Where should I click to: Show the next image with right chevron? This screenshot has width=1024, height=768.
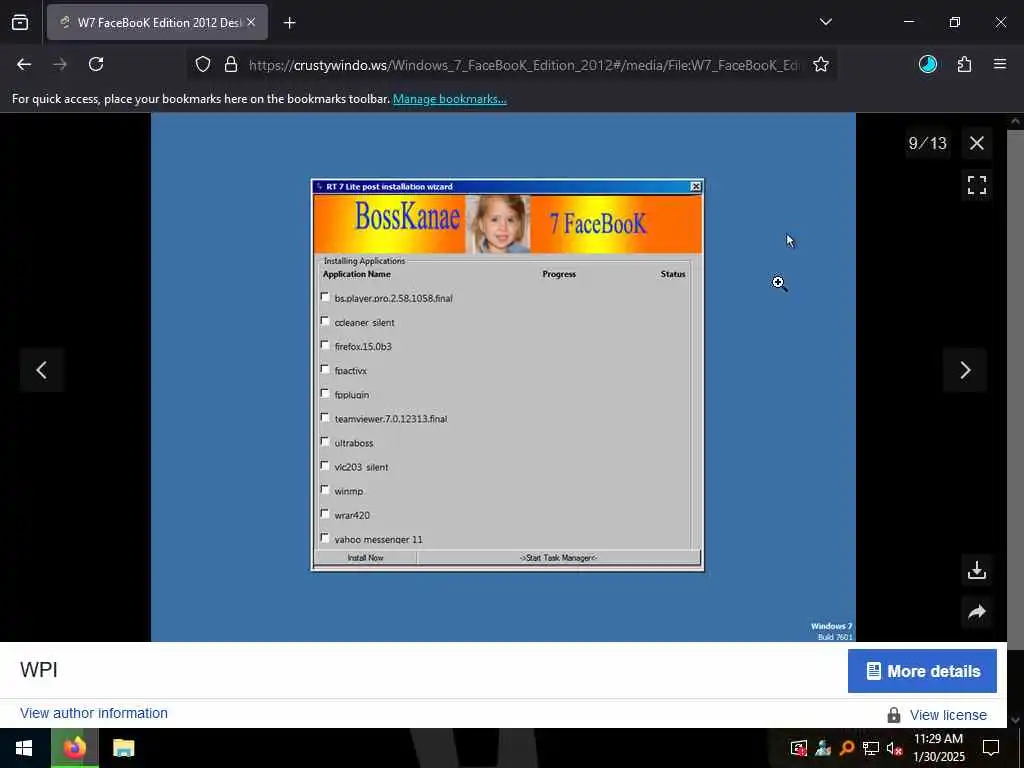pos(965,370)
